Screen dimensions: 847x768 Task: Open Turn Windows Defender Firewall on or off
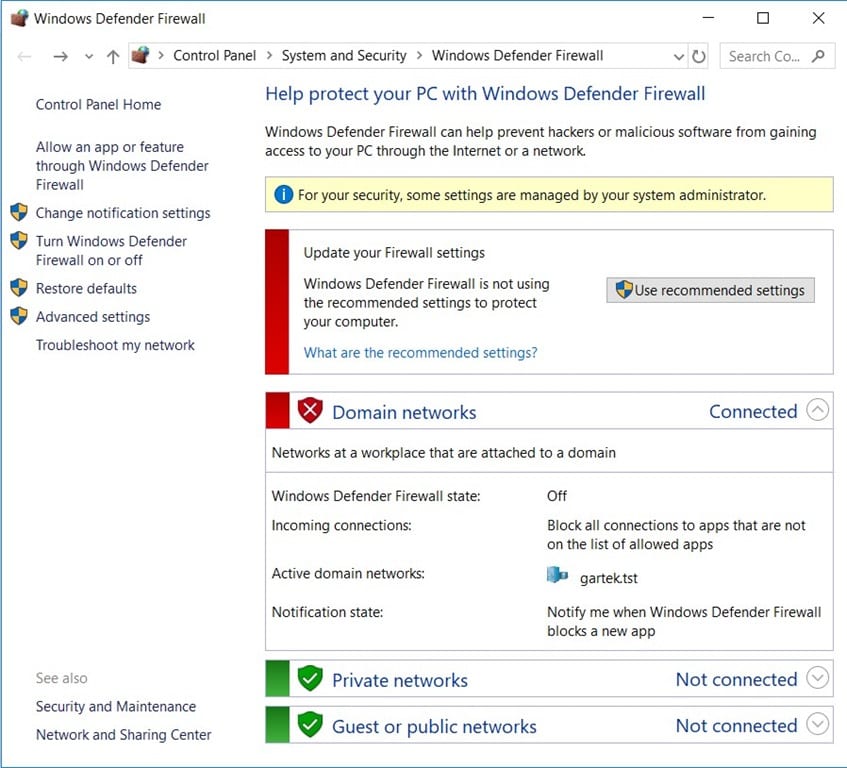pyautogui.click(x=111, y=251)
